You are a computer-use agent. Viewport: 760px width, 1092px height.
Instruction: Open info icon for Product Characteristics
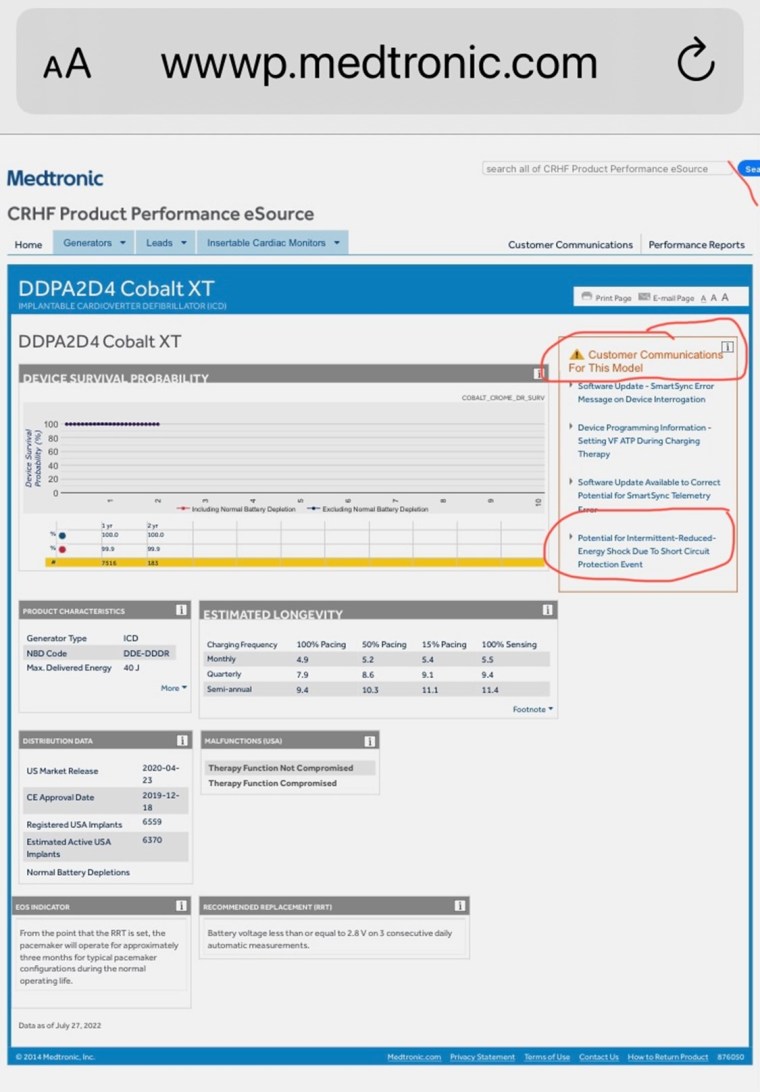[181, 610]
